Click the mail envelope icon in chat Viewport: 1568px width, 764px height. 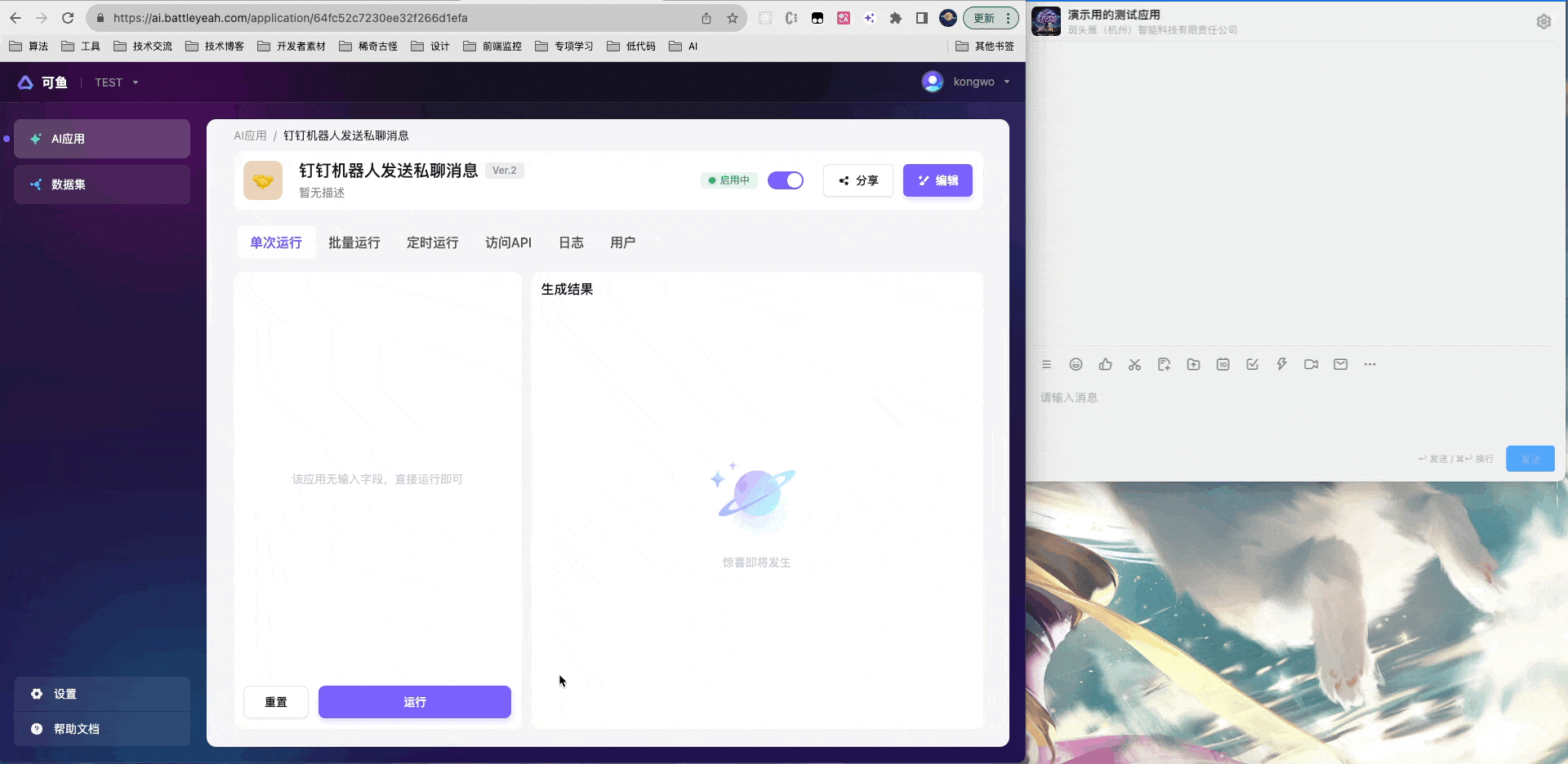pyautogui.click(x=1340, y=365)
